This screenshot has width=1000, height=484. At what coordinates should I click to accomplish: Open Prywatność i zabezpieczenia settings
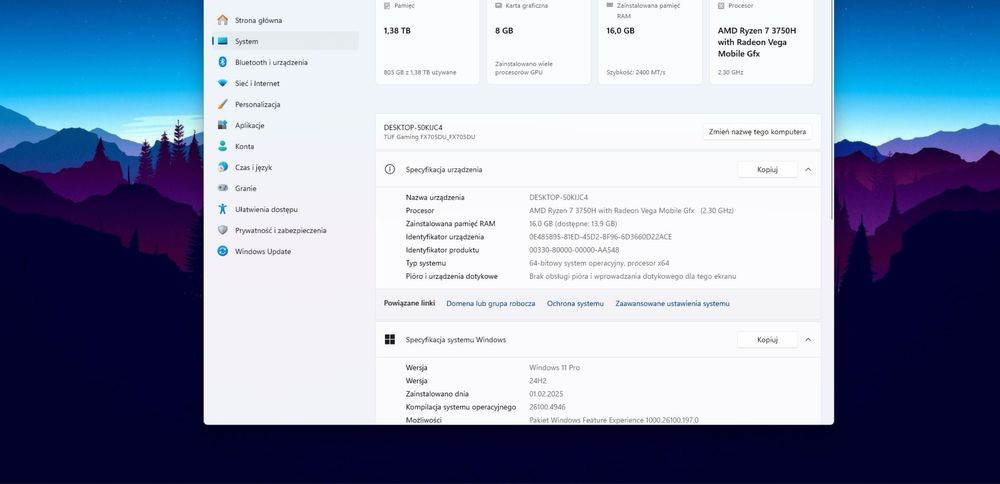285,230
